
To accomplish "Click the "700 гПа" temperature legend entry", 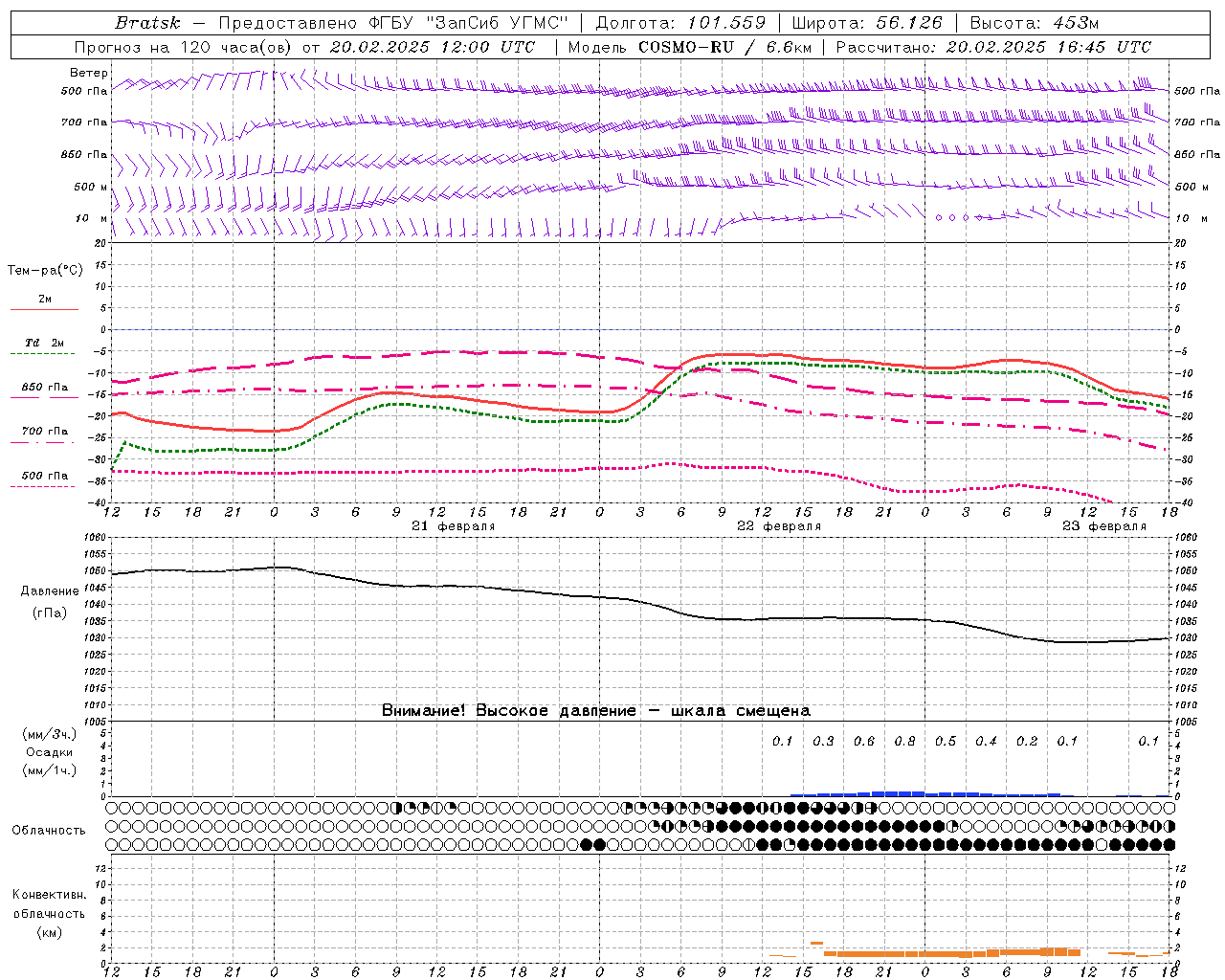I will (x=45, y=432).
